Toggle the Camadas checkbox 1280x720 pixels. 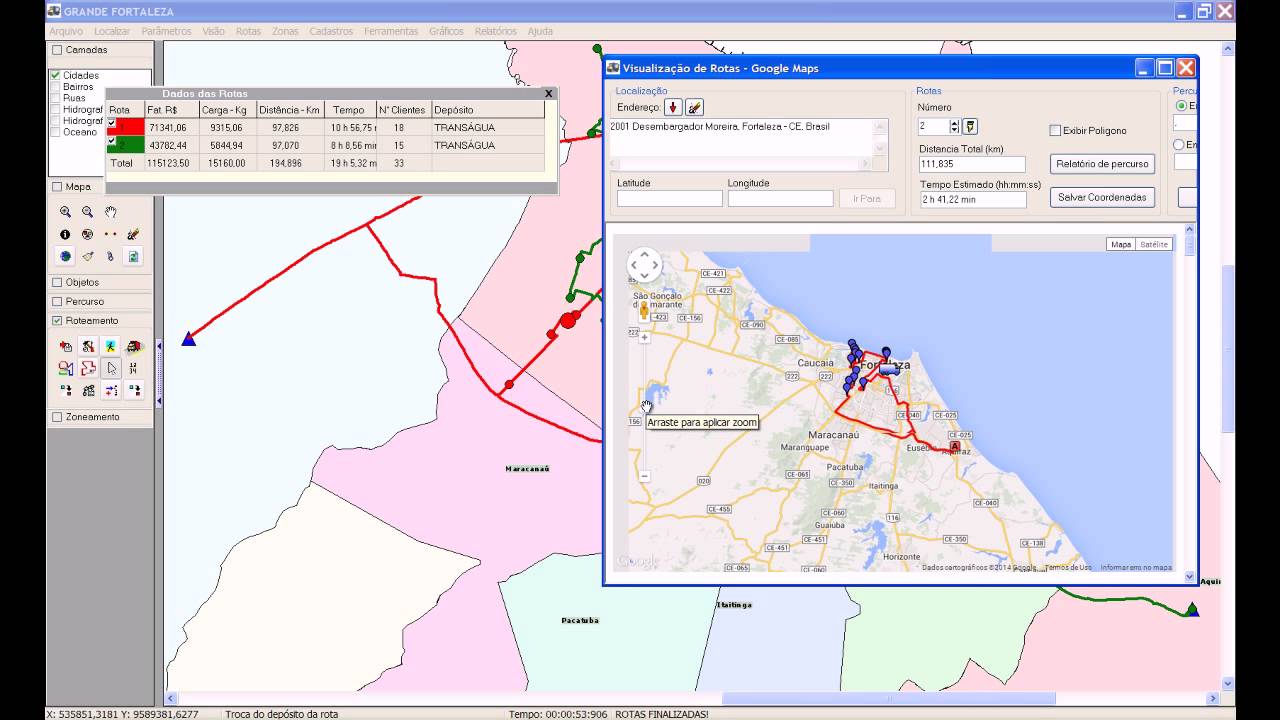(57, 50)
